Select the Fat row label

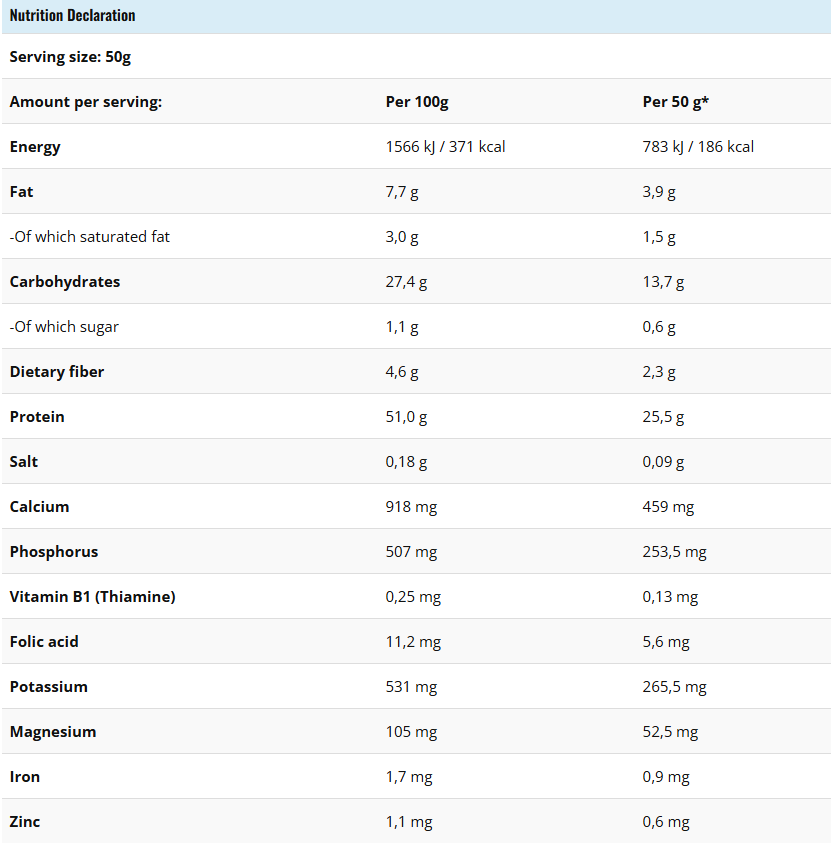[x=22, y=192]
